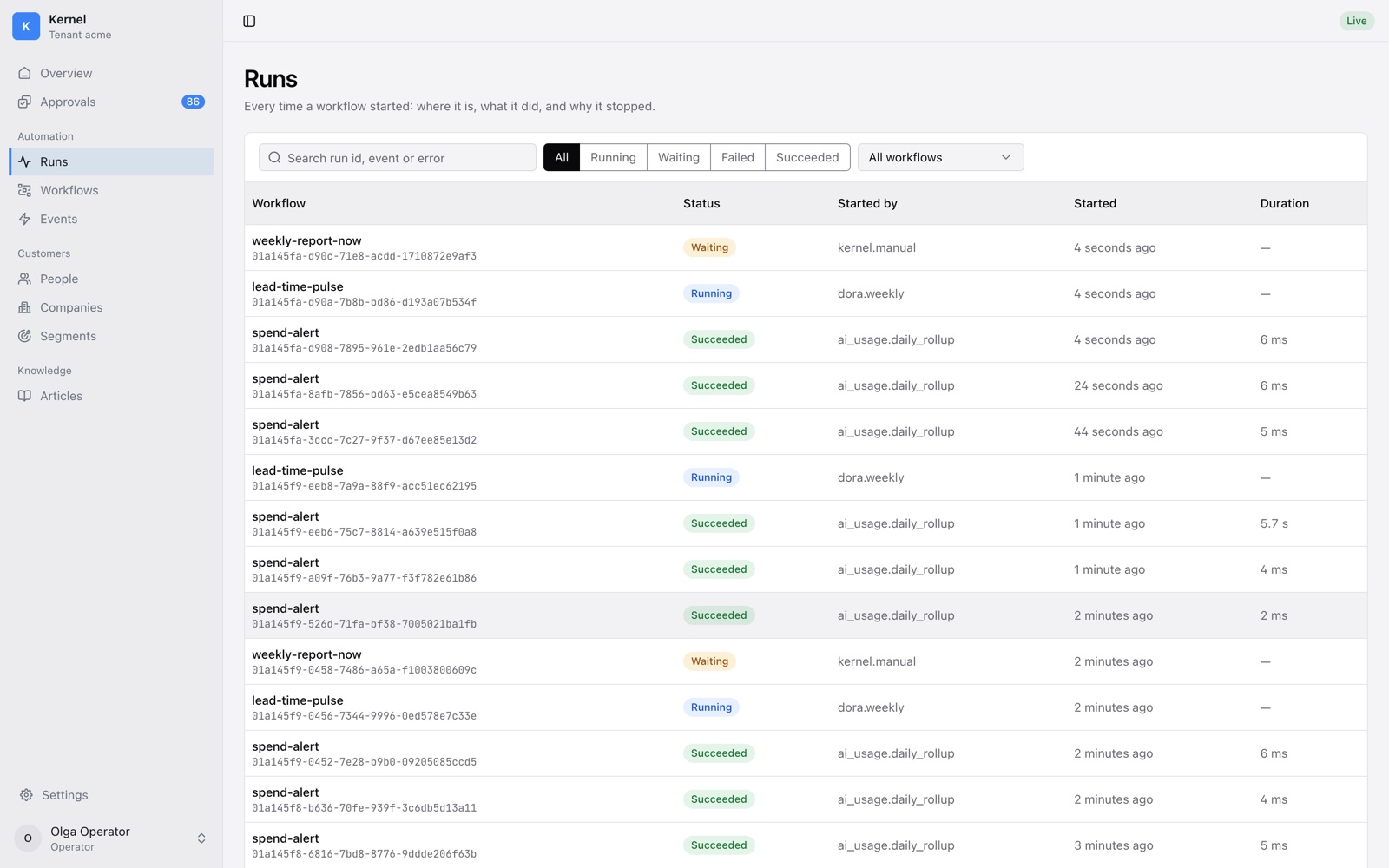The width and height of the screenshot is (1389, 868).
Task: Click the search magnifier icon
Action: tap(274, 157)
